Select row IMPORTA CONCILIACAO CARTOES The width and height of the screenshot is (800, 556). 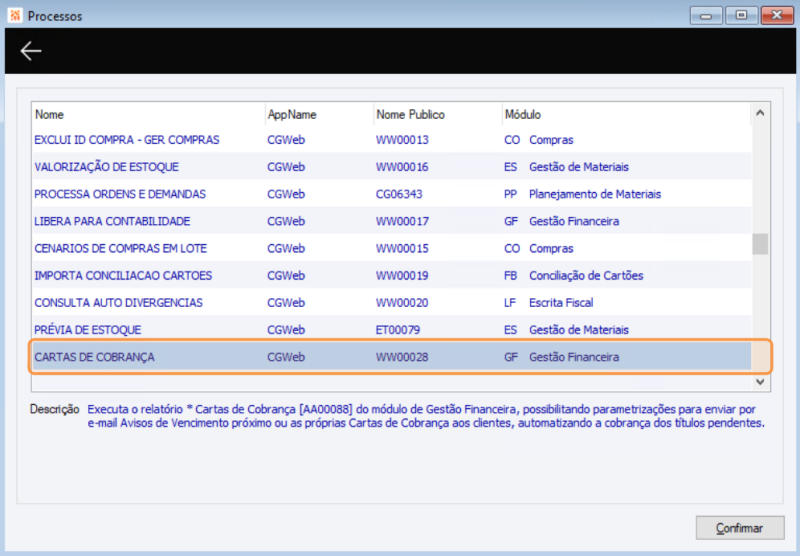click(x=391, y=275)
